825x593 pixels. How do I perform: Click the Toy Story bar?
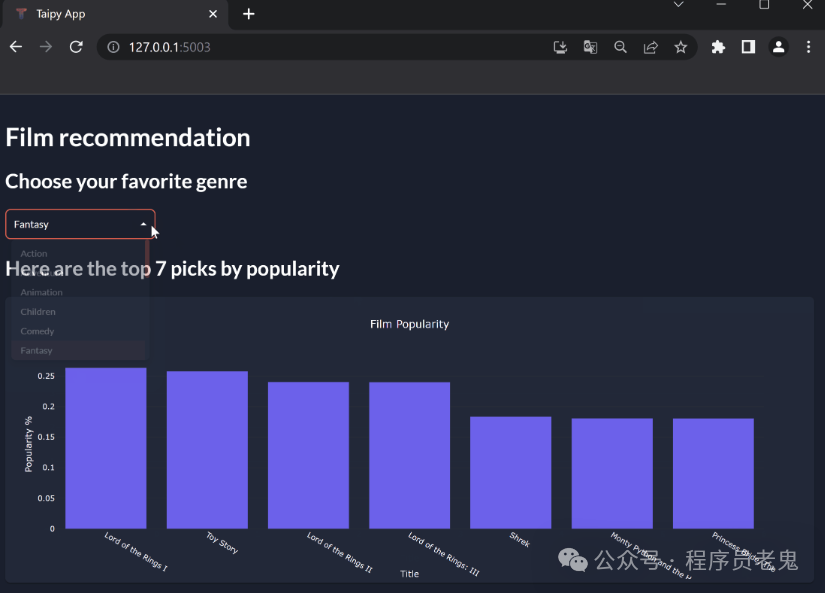[207, 450]
